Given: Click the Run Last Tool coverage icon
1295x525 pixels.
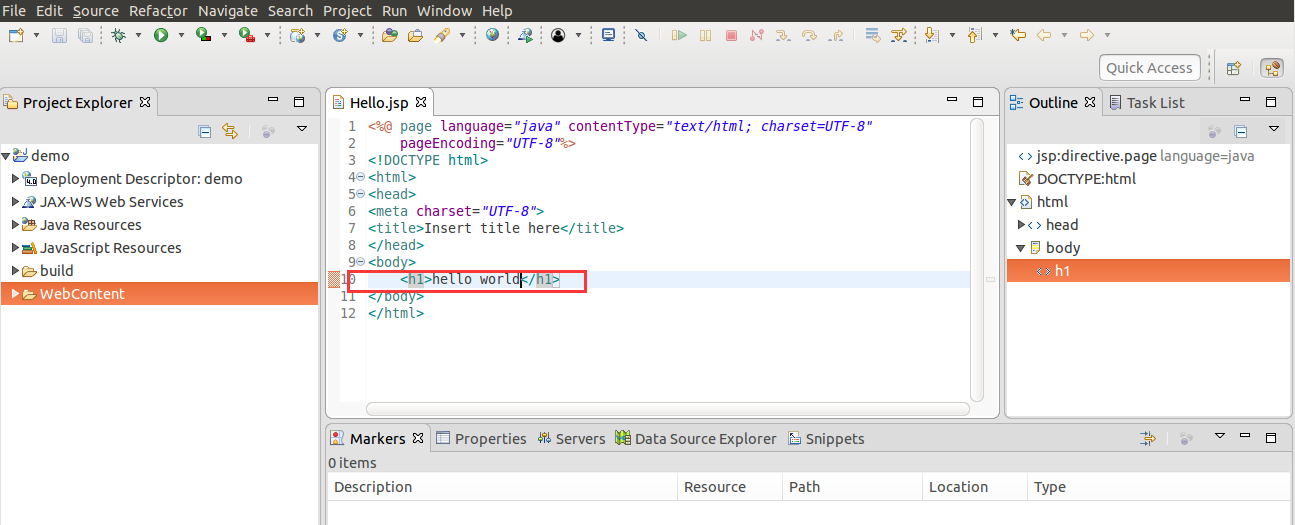Looking at the screenshot, I should [x=203, y=35].
